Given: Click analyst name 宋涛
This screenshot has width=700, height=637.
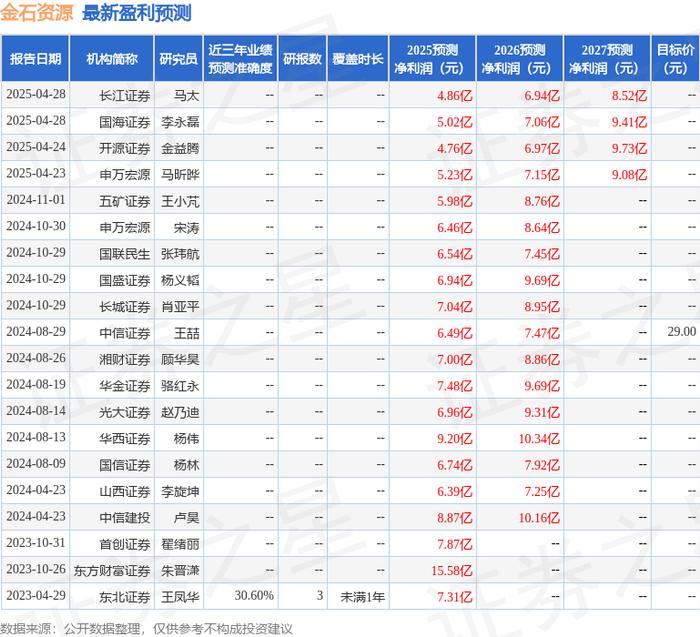Looking at the screenshot, I should (x=186, y=228).
